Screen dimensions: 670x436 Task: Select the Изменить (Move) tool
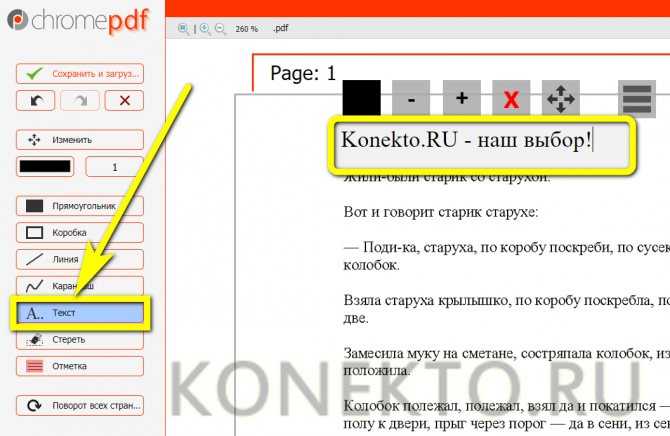[80, 140]
